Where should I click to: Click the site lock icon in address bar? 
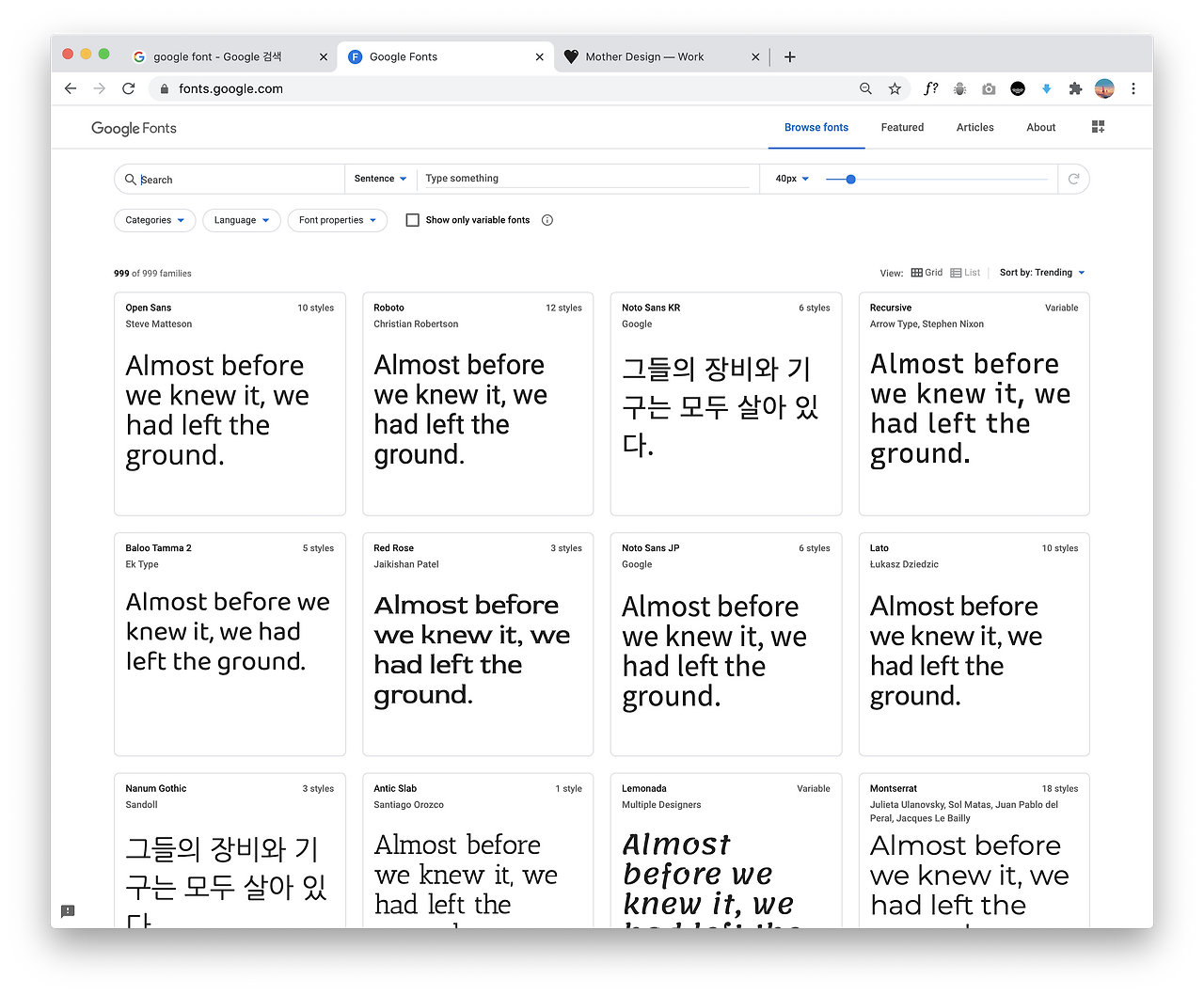164,88
